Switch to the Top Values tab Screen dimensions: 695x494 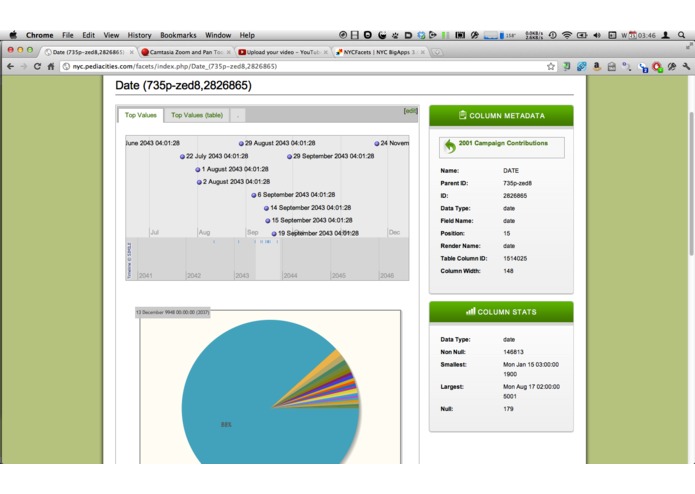pos(141,115)
